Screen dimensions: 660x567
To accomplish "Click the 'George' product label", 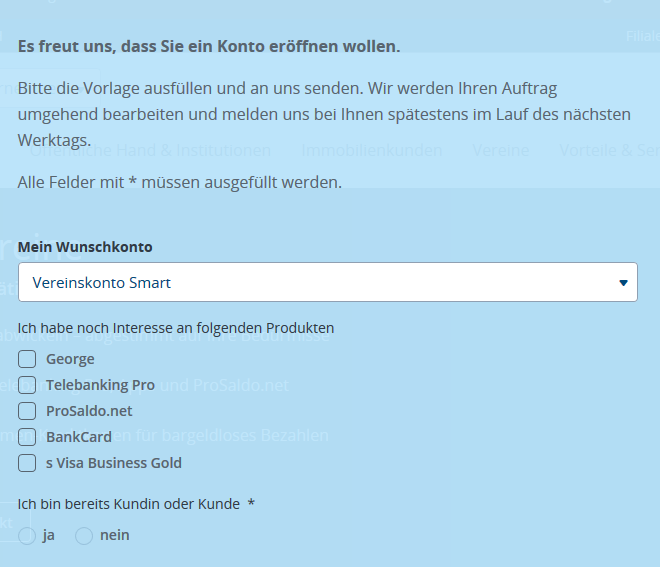I will click(x=70, y=359).
